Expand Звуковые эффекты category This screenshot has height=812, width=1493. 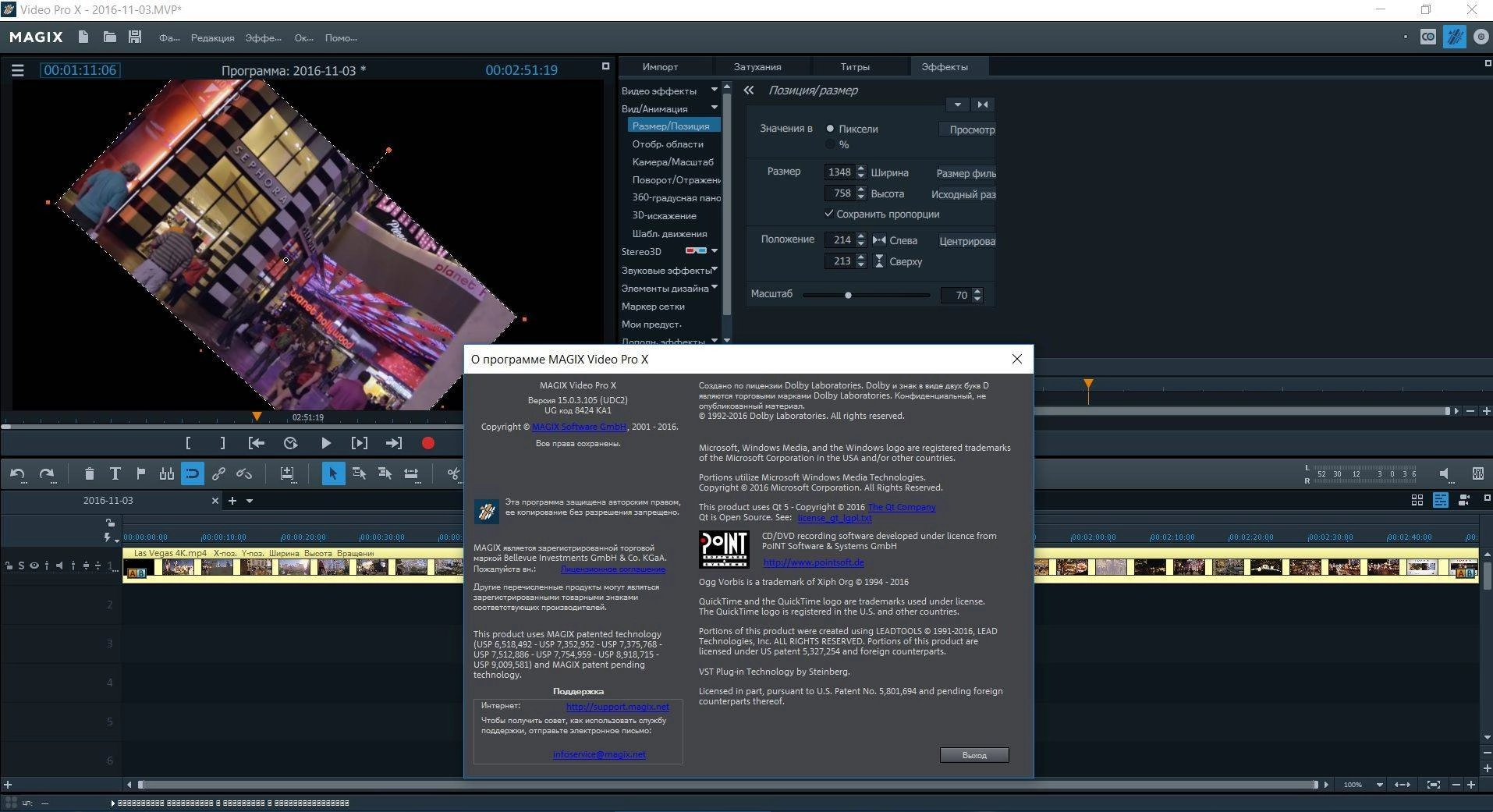[x=714, y=269]
